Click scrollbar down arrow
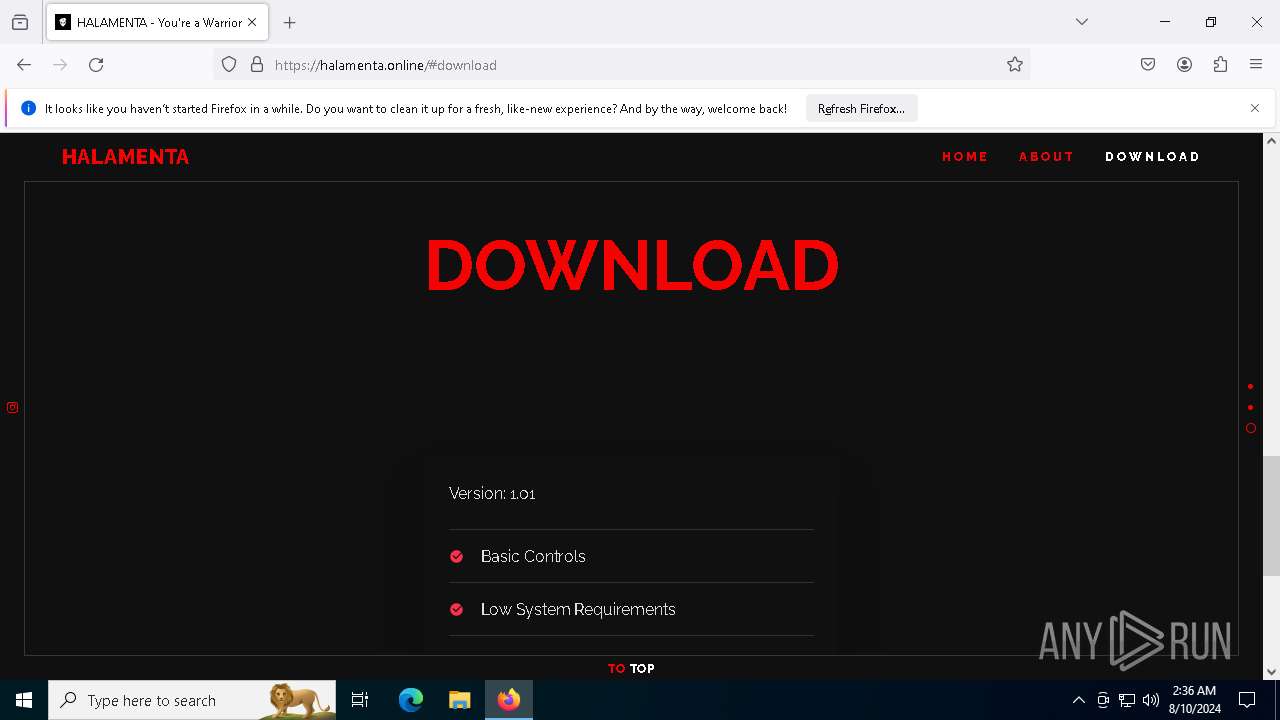This screenshot has height=720, width=1280. (x=1271, y=672)
